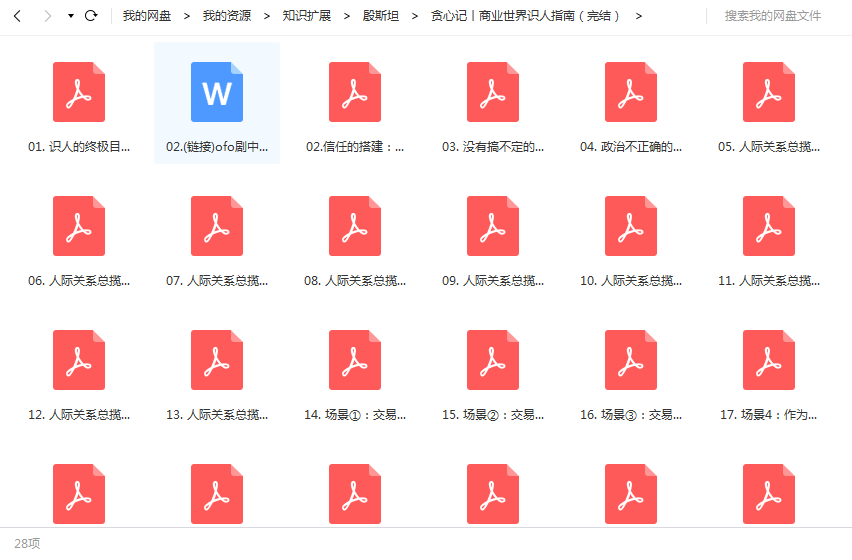Screen dimensions: 852x560
Task: Expand the chevron after 知识扩展
Action: 346,16
